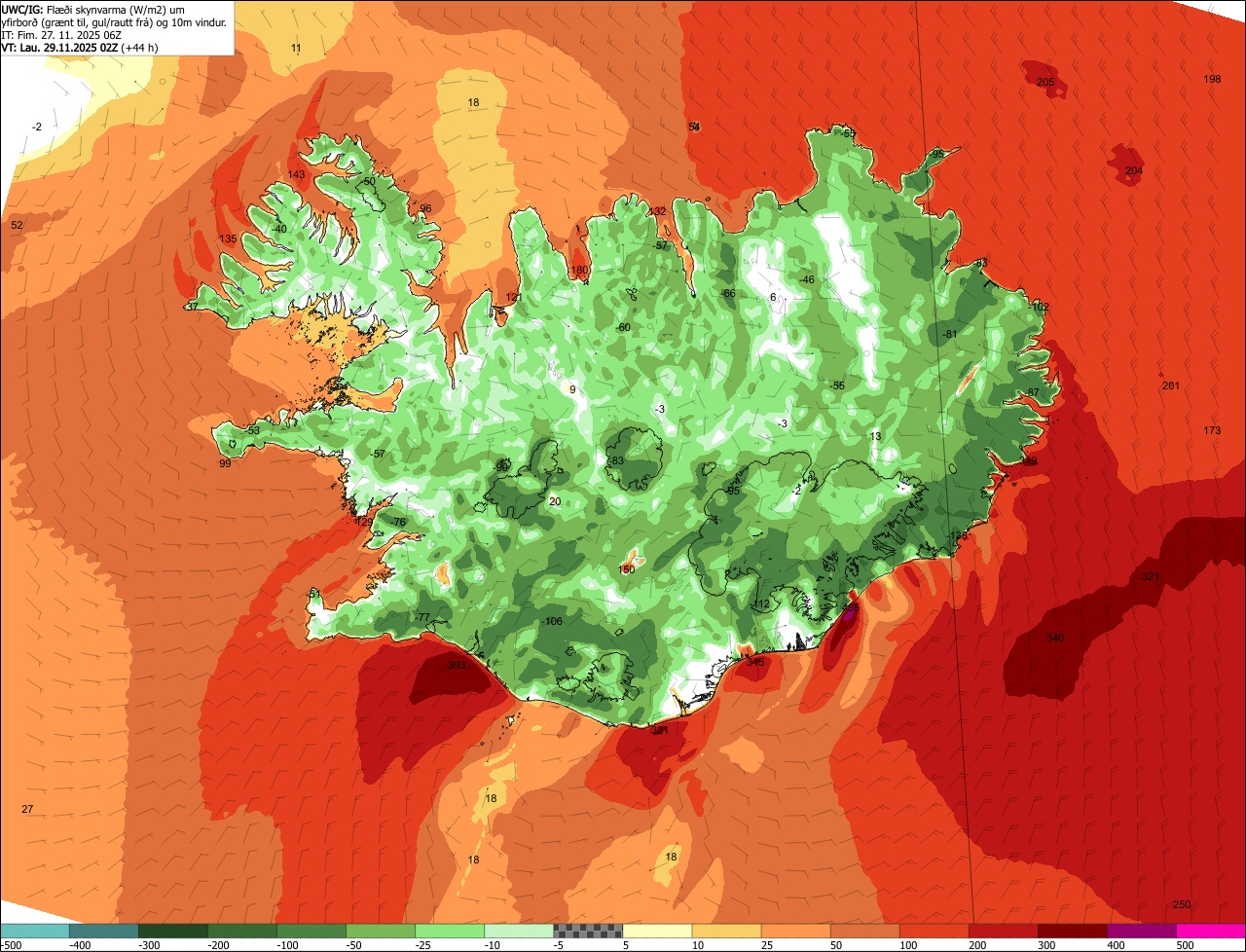Pick the magenta 500 legend swatch

click(x=1211, y=931)
